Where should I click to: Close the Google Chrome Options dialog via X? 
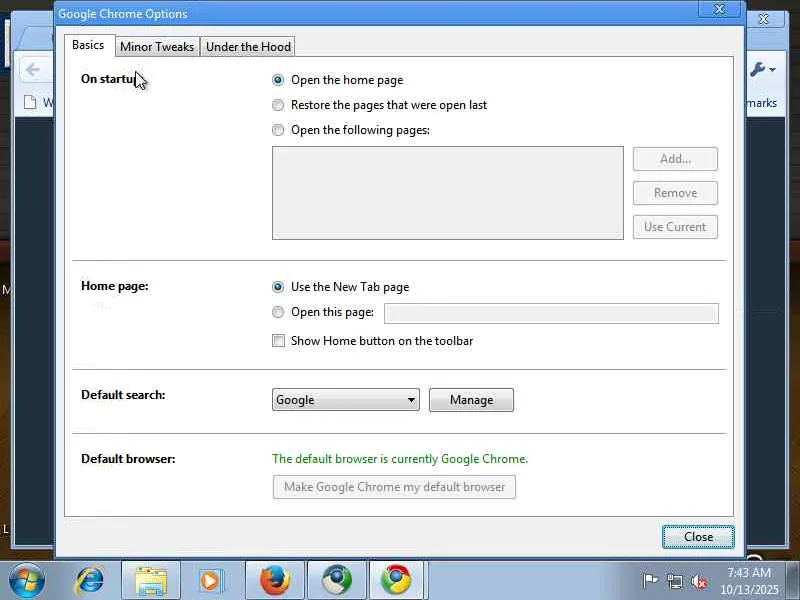[719, 9]
